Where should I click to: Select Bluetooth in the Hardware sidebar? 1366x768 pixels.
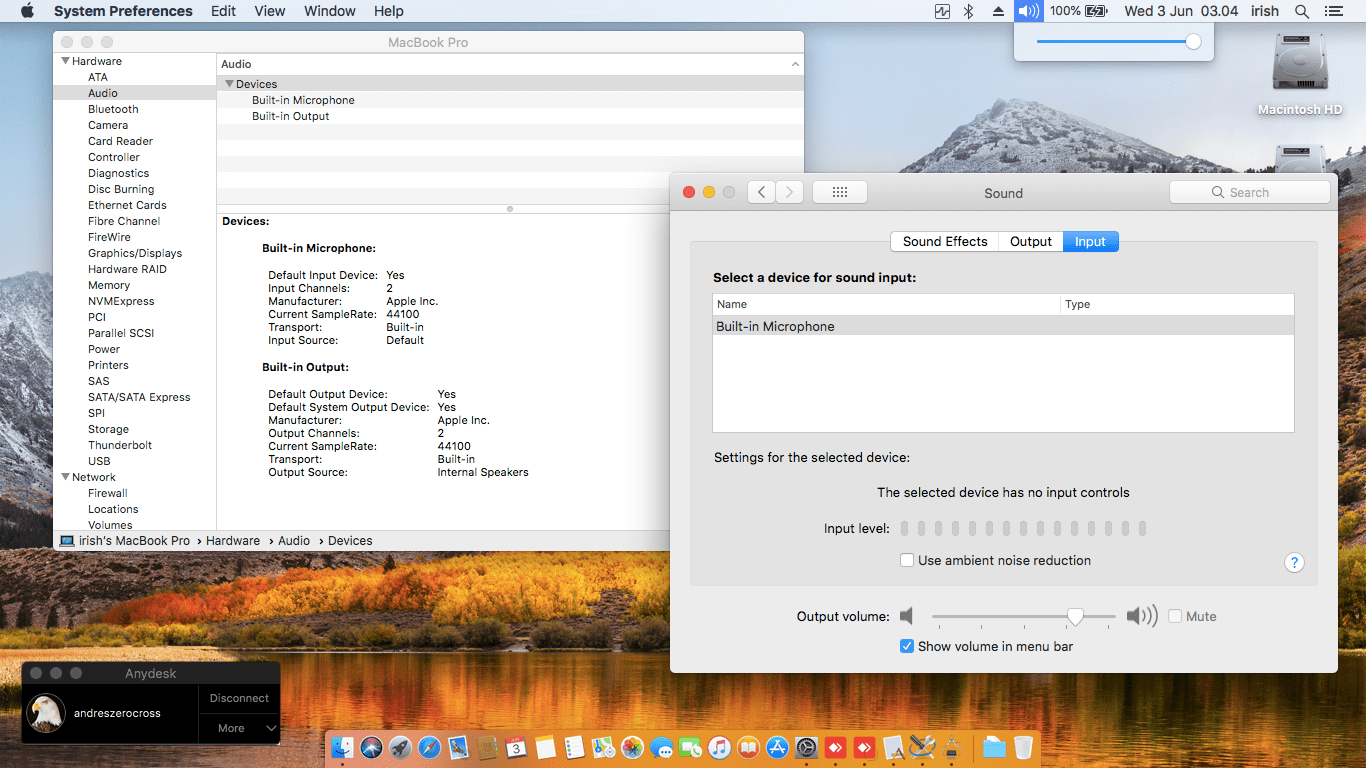(x=113, y=109)
